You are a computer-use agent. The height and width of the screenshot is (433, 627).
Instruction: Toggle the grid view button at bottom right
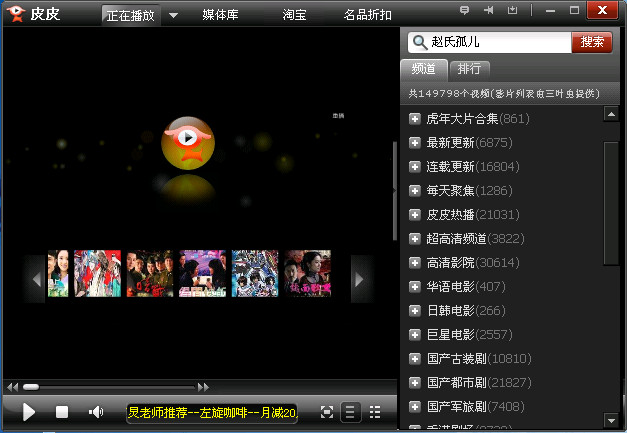pyautogui.click(x=375, y=411)
